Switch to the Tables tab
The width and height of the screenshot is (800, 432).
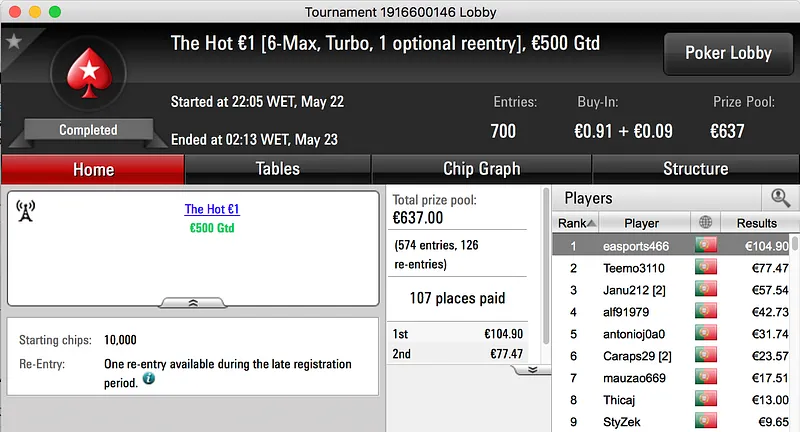[278, 169]
